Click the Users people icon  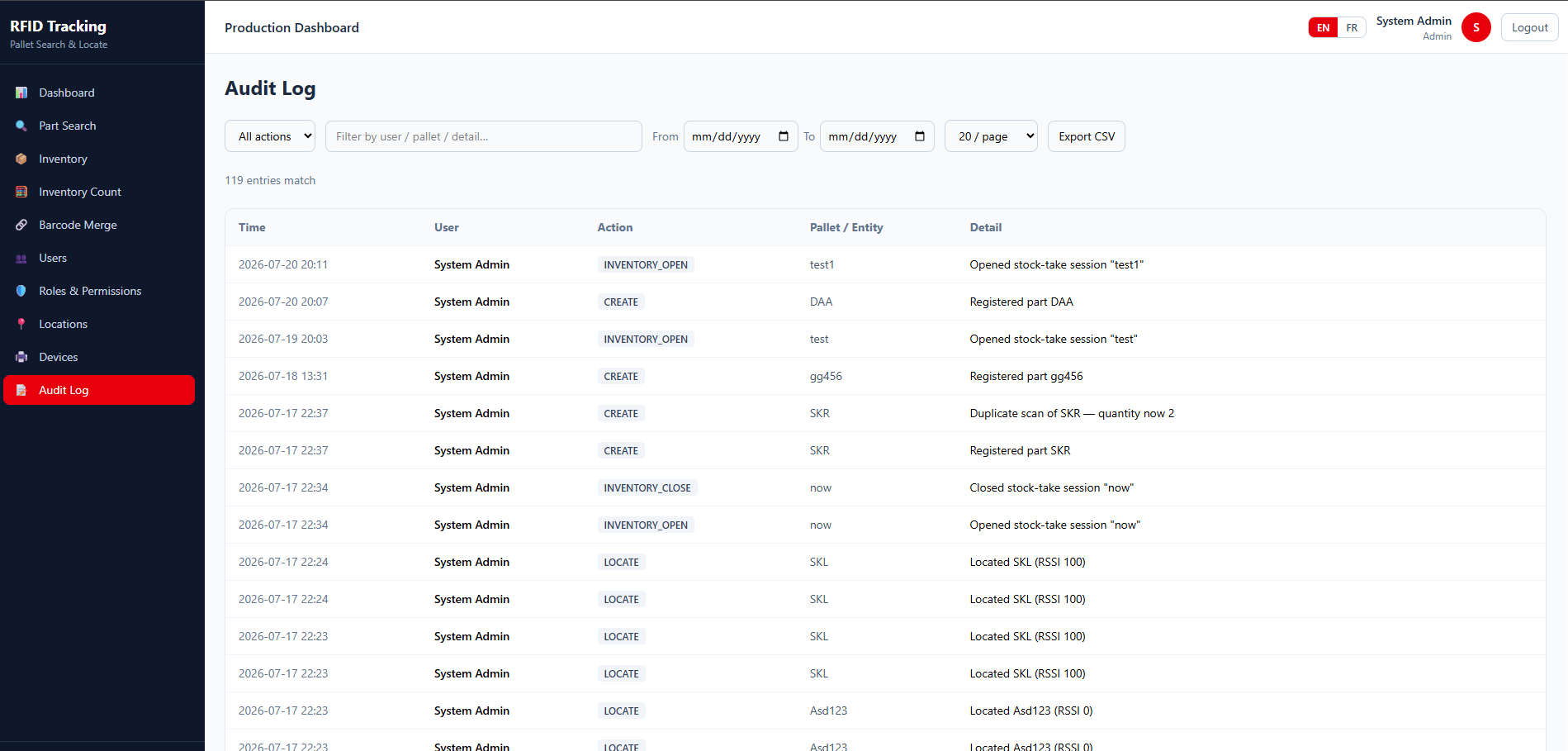(x=21, y=258)
